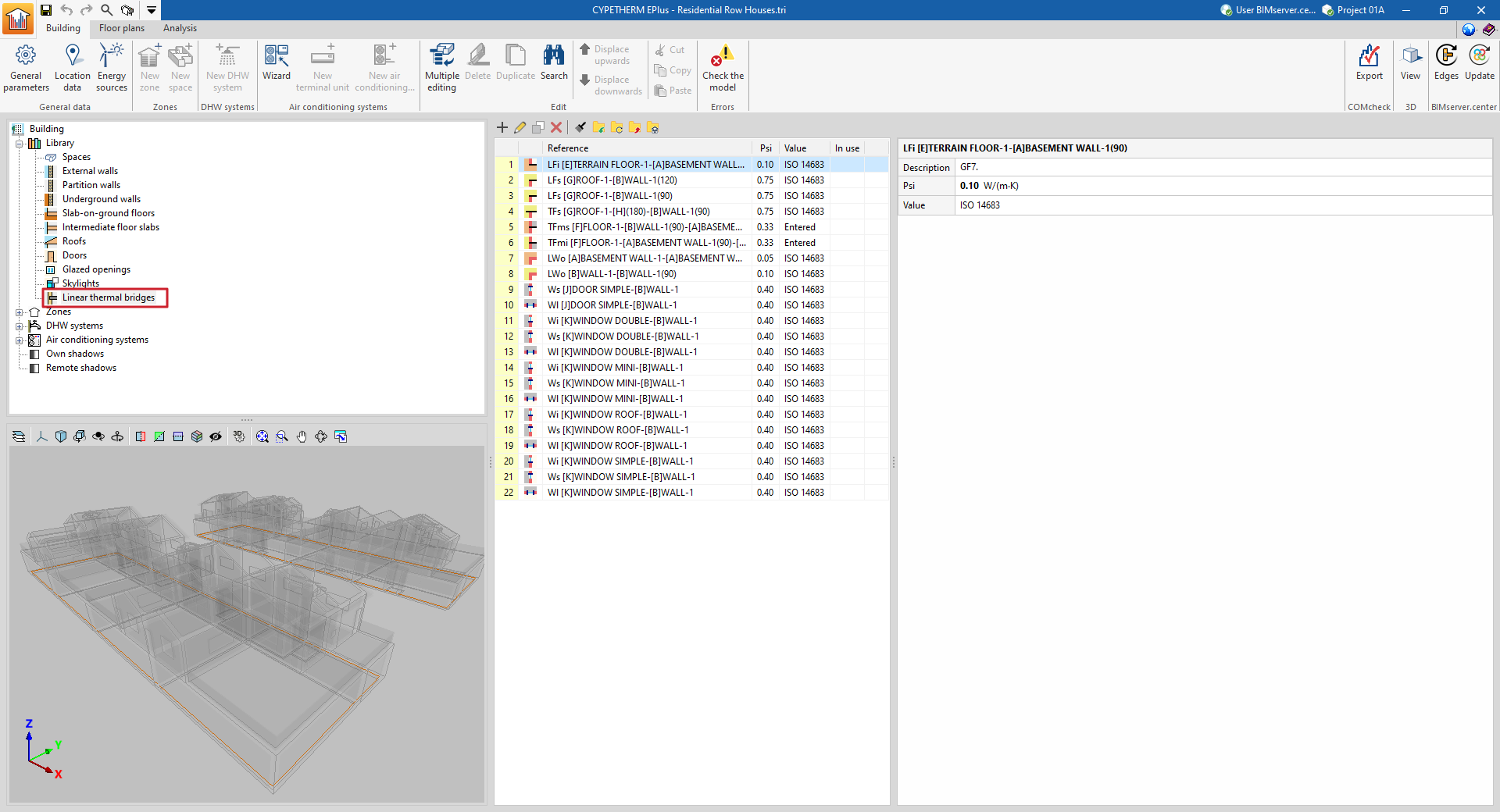Screen dimensions: 1500x812
Task: Edit selected thermal bridge with pencil icon
Action: click(x=520, y=127)
